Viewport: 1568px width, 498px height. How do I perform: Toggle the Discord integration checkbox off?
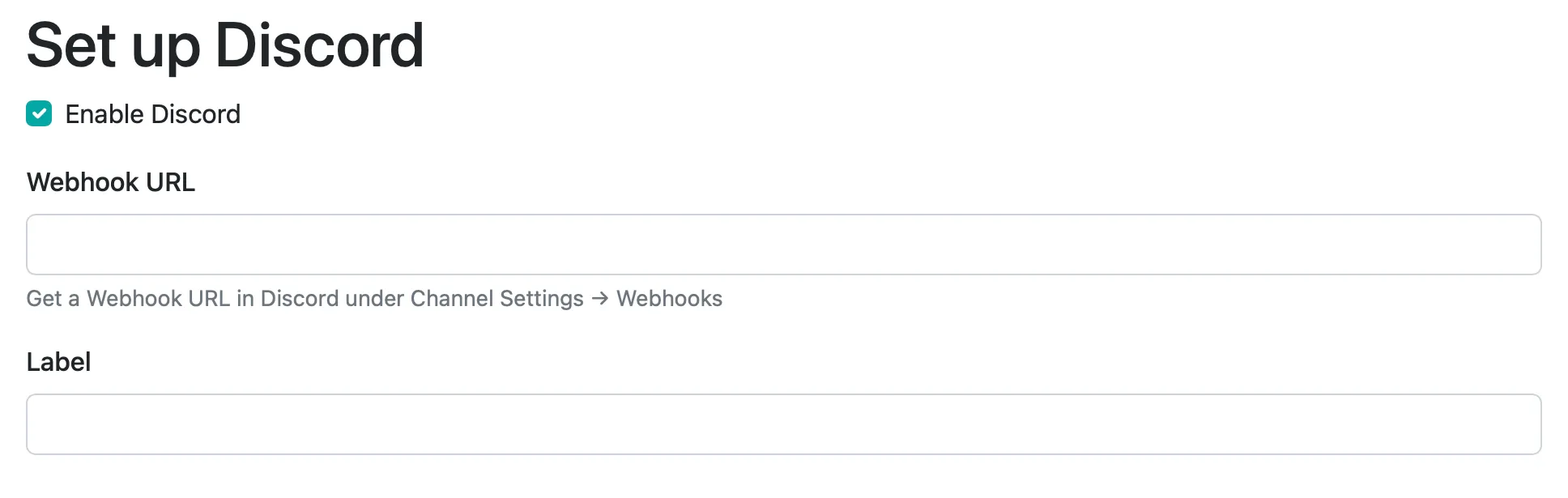point(39,114)
